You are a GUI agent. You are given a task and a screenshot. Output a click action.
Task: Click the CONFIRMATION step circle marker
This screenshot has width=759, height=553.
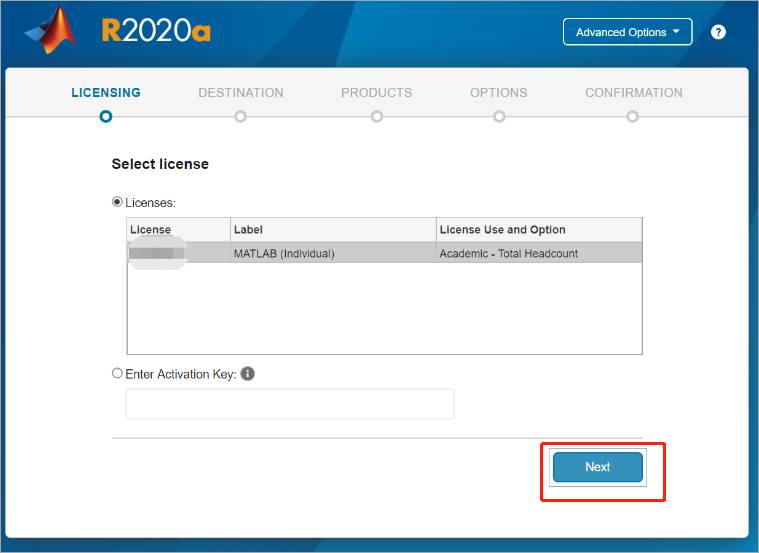click(x=632, y=117)
